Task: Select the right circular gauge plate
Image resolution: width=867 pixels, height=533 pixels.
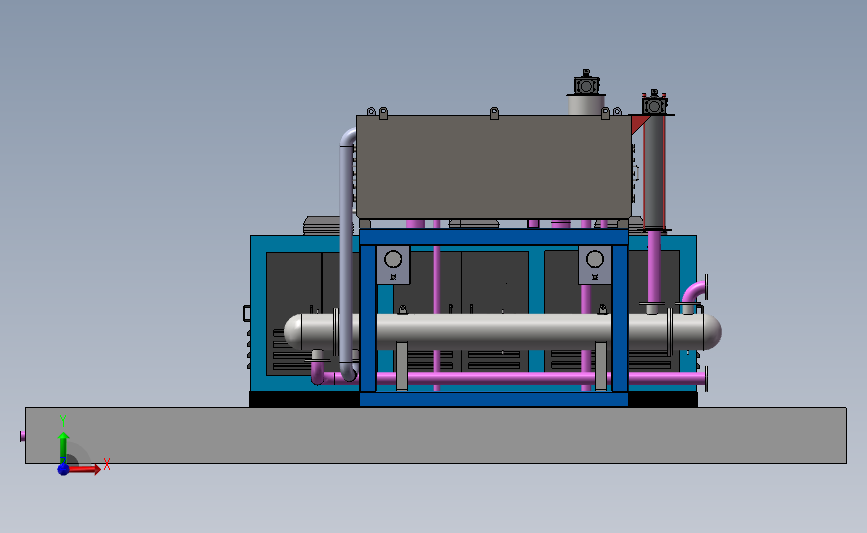Action: pyautogui.click(x=595, y=265)
